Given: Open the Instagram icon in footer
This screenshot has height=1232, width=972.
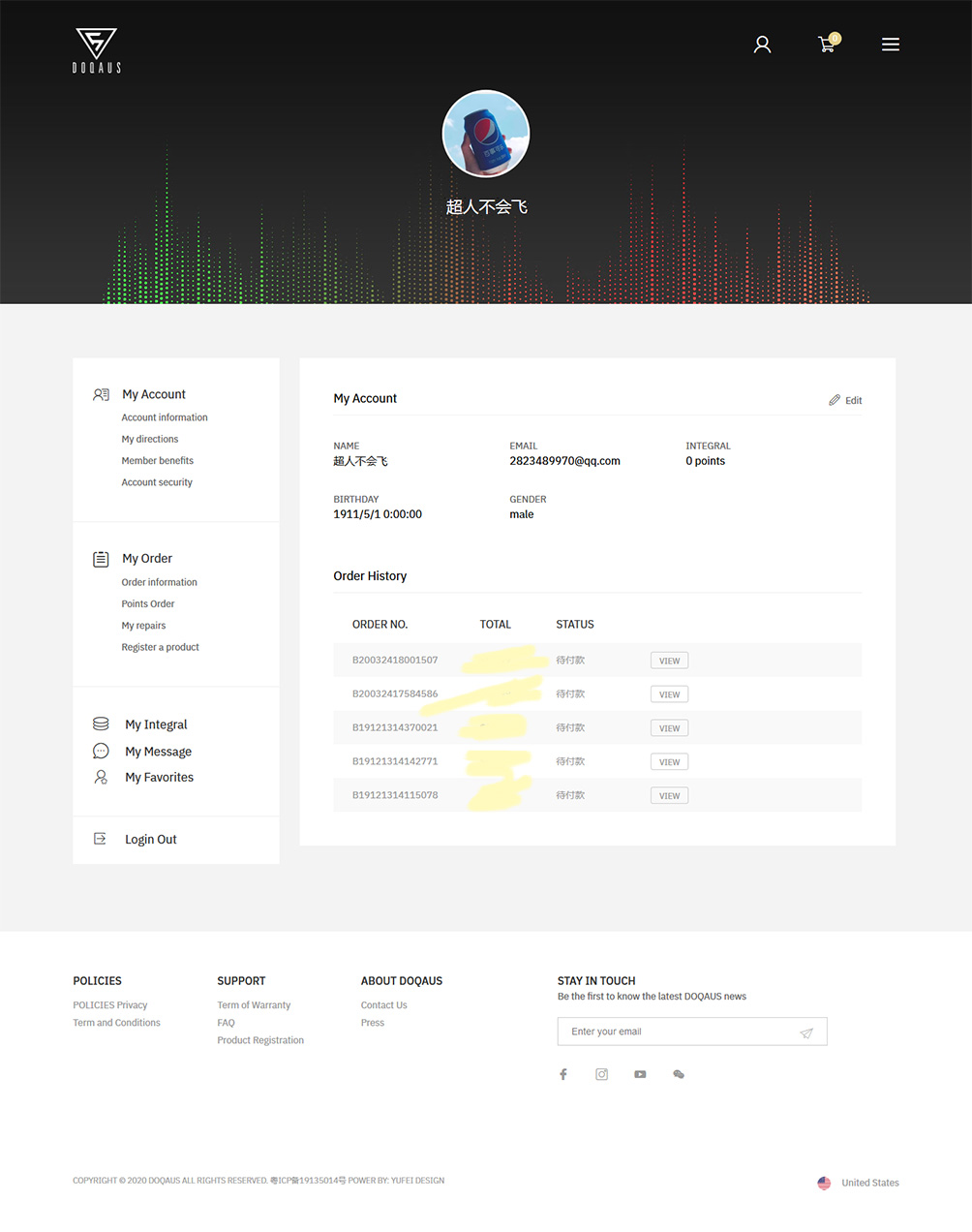Looking at the screenshot, I should coord(601,1074).
